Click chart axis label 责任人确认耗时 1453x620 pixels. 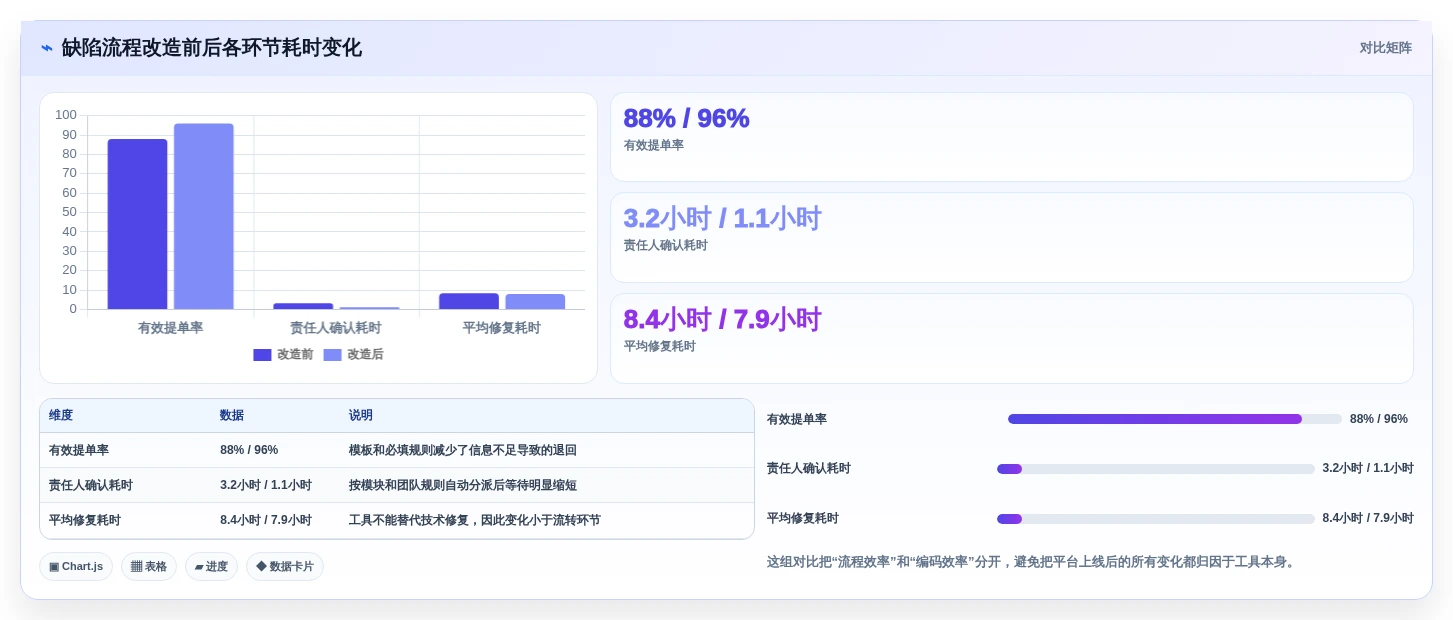coord(336,328)
